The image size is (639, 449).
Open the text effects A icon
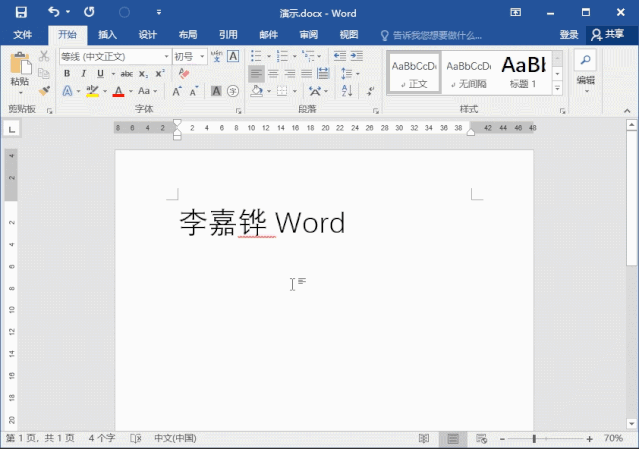pos(67,91)
